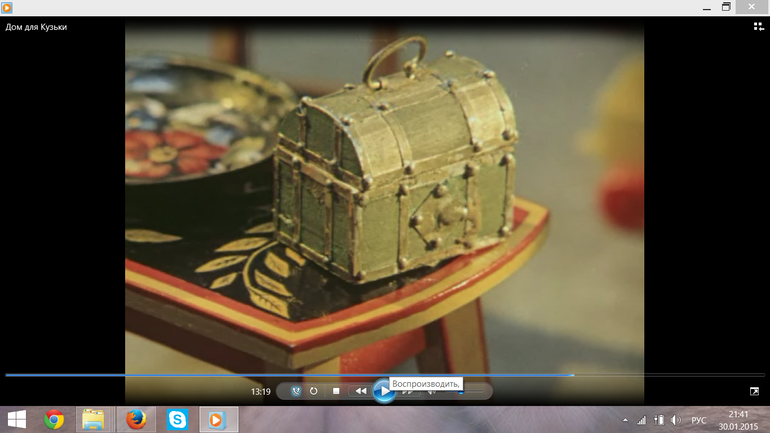Show hidden system tray icons
The width and height of the screenshot is (770, 433).
[x=626, y=421]
